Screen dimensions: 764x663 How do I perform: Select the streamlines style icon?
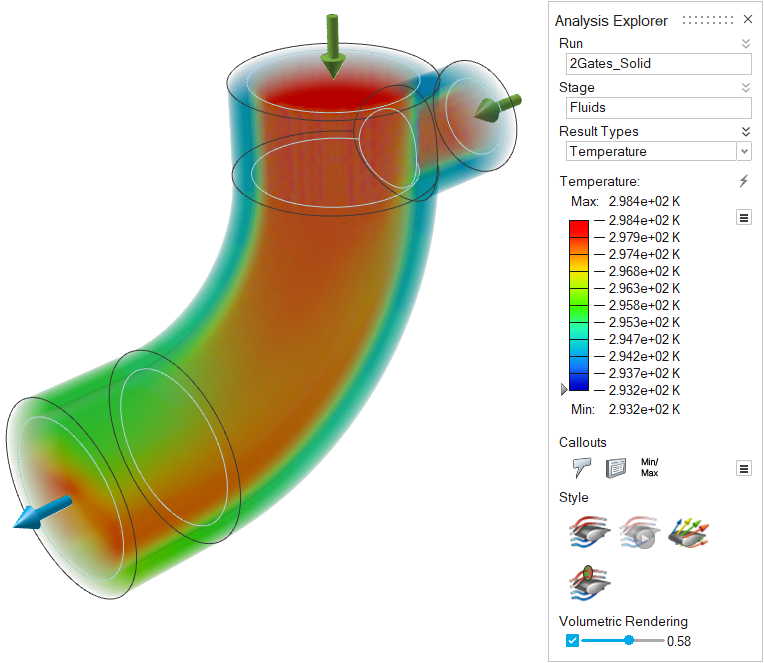point(589,533)
